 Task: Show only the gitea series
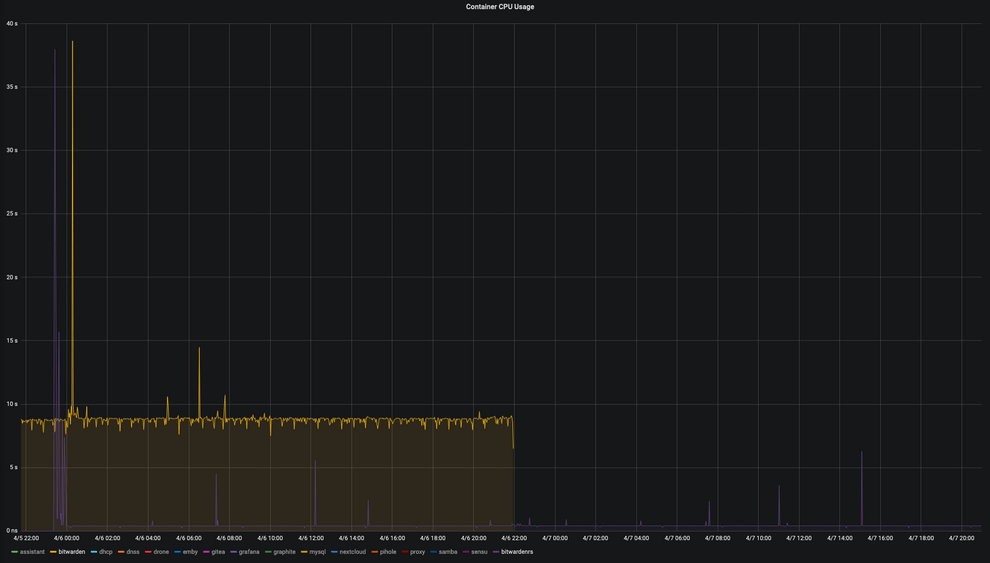pos(218,552)
